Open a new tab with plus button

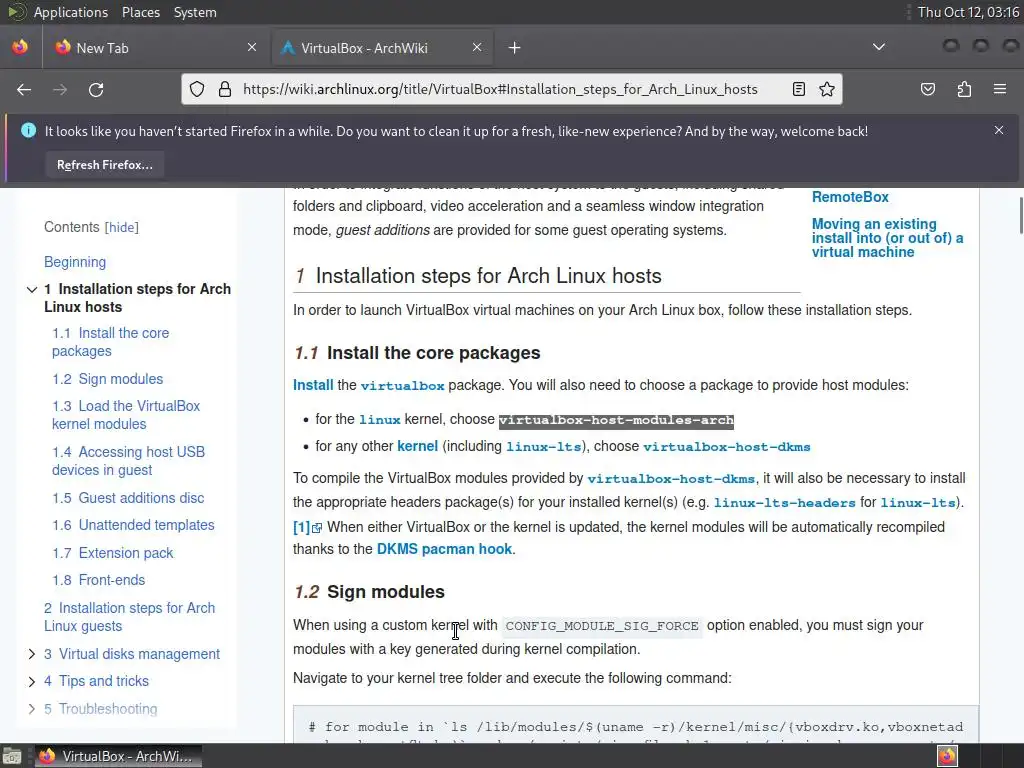point(515,48)
